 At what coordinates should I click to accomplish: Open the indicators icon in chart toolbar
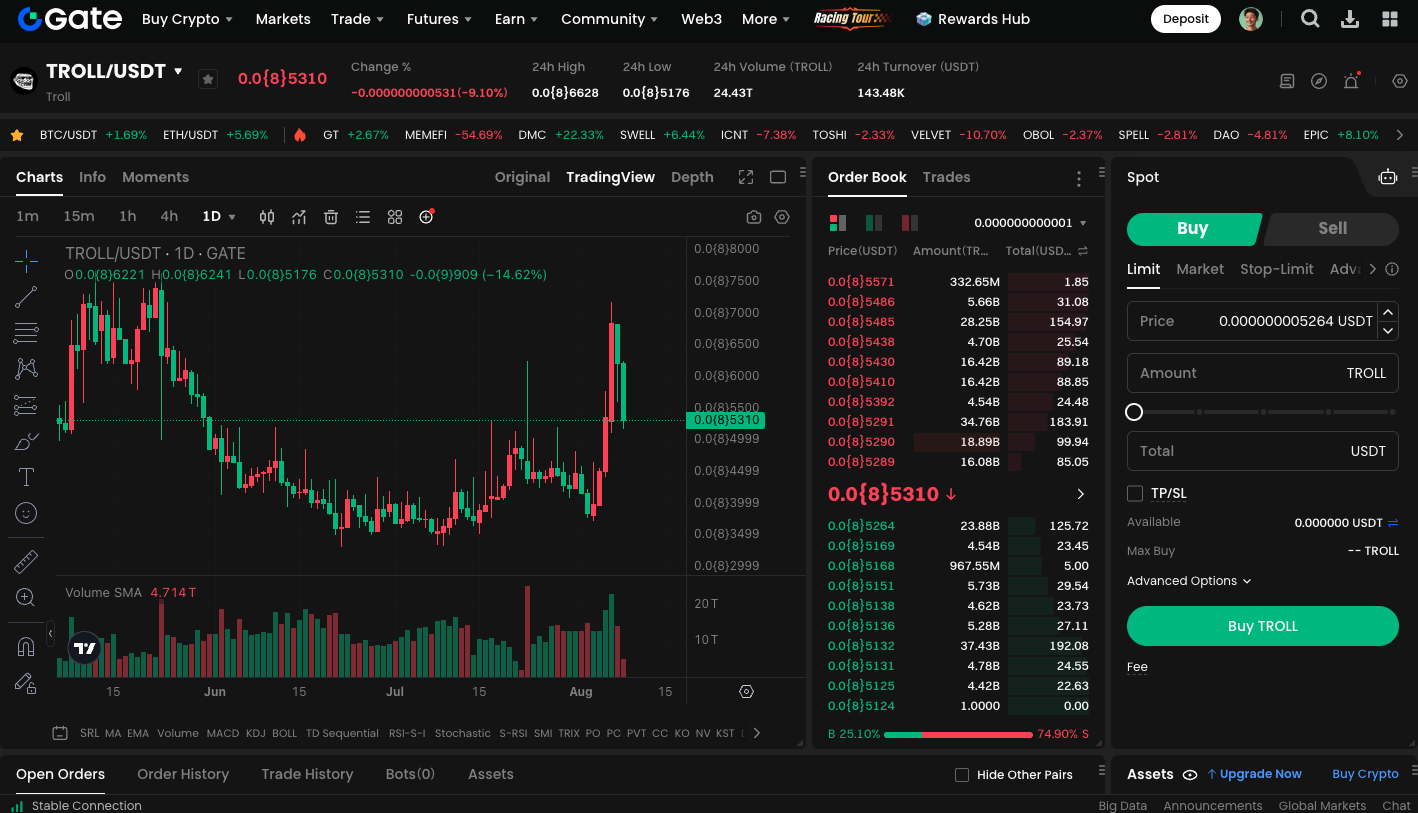coord(299,217)
